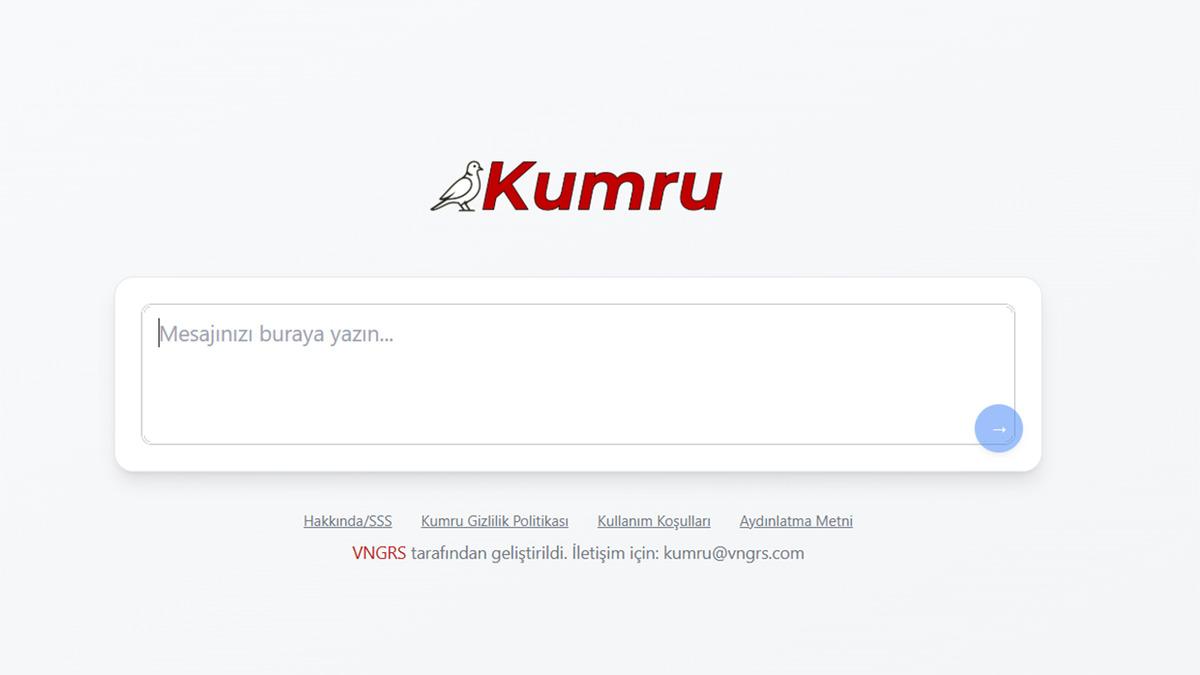Click the white card margin left of the message box
Image resolution: width=1200 pixels, height=675 pixels.
click(128, 374)
